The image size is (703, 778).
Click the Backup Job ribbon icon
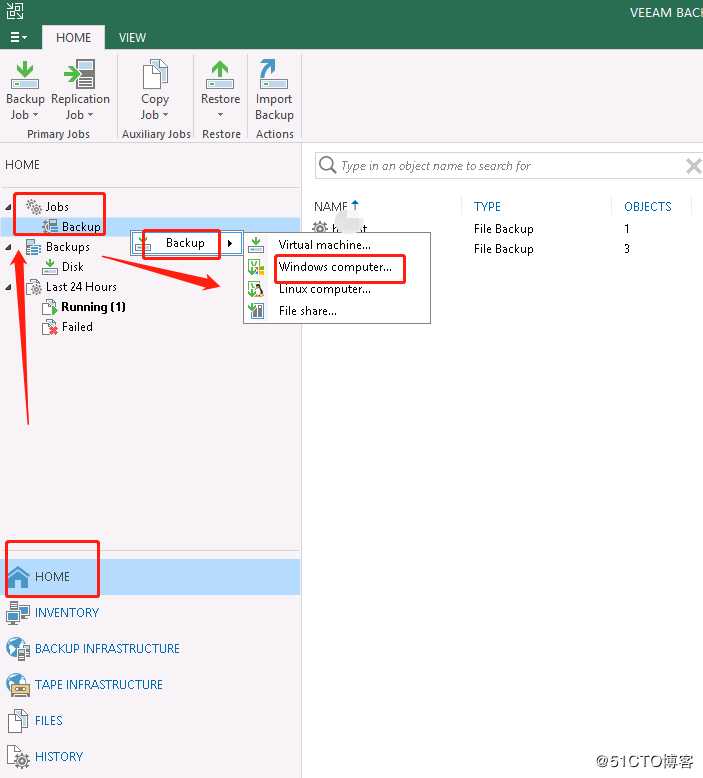point(25,74)
